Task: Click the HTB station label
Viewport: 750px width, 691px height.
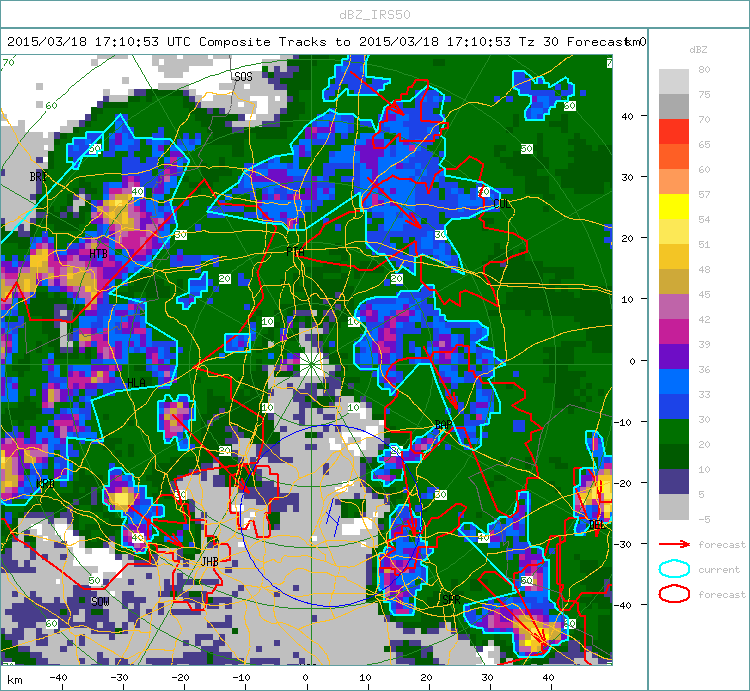Action: pyautogui.click(x=99, y=253)
